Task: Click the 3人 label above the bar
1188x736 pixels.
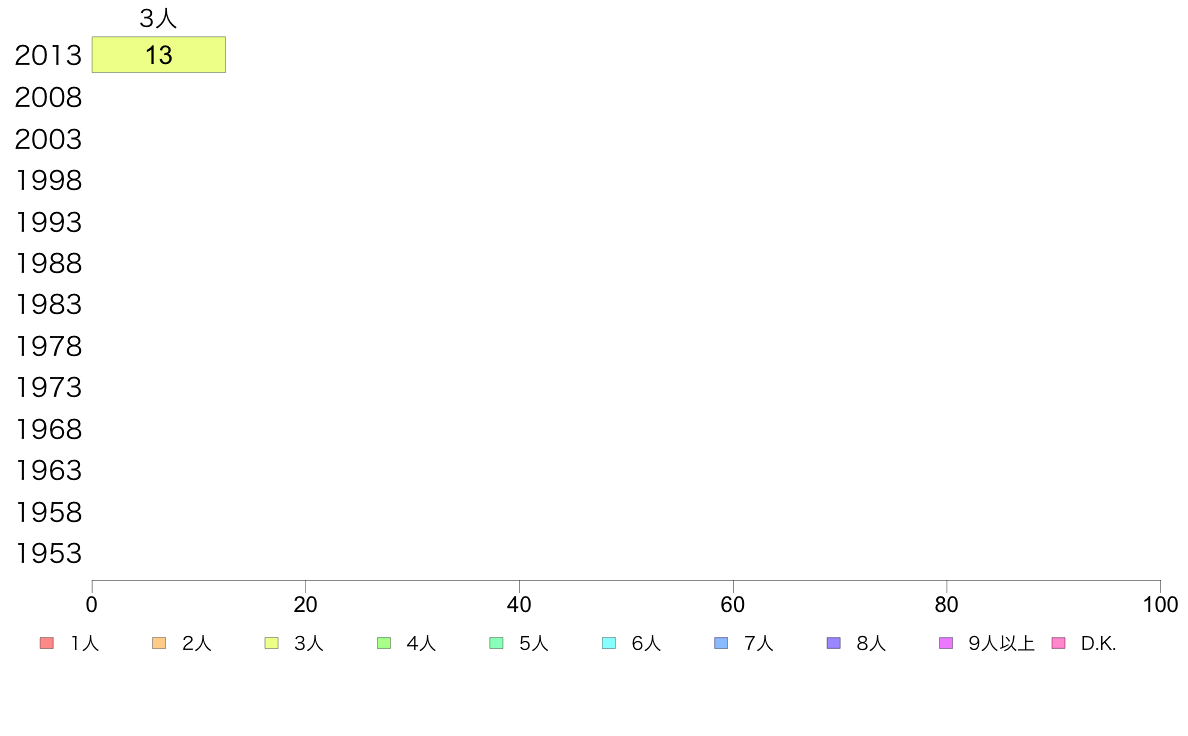Action: (158, 18)
